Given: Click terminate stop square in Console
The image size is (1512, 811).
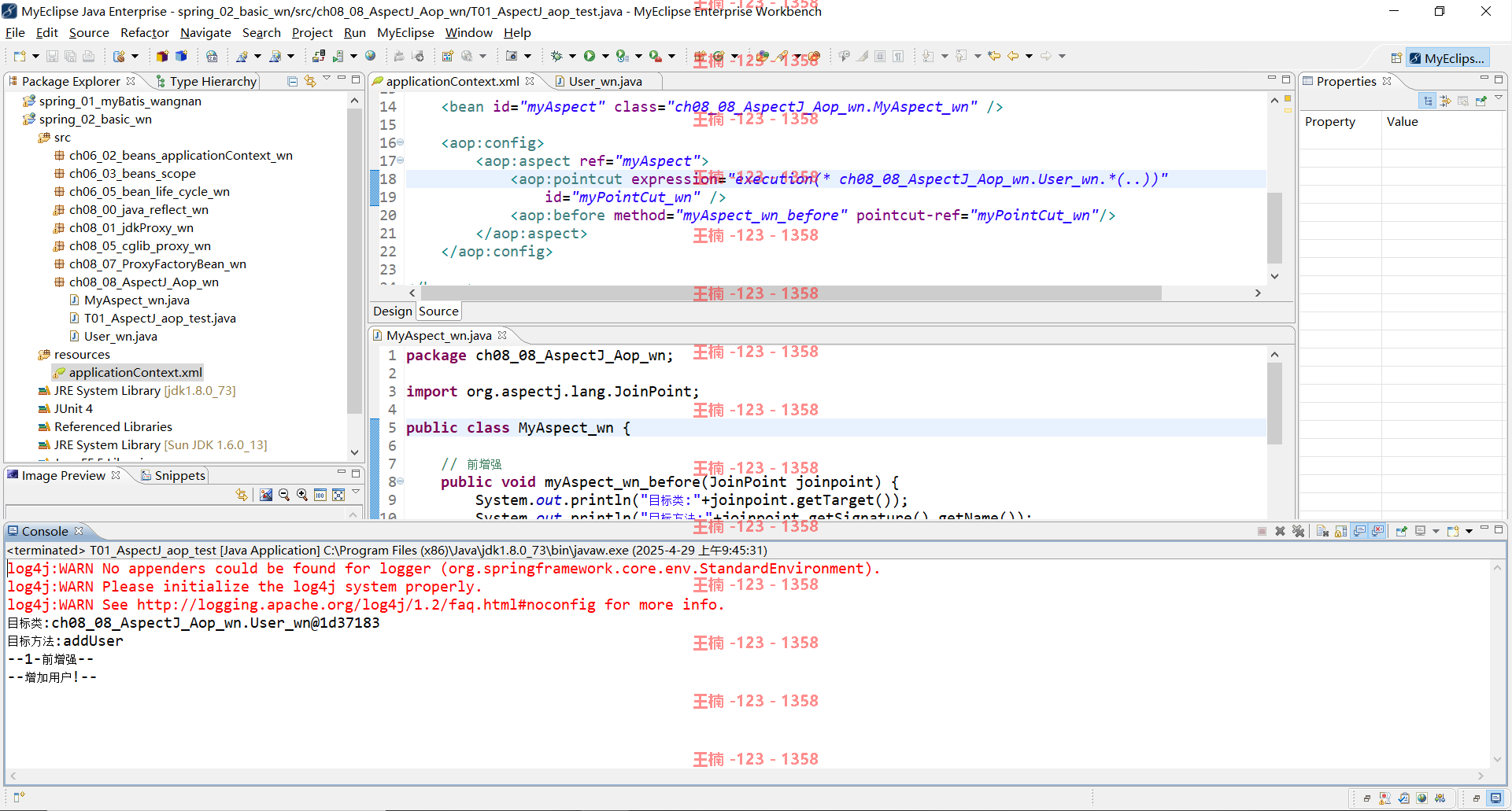Looking at the screenshot, I should (1262, 531).
